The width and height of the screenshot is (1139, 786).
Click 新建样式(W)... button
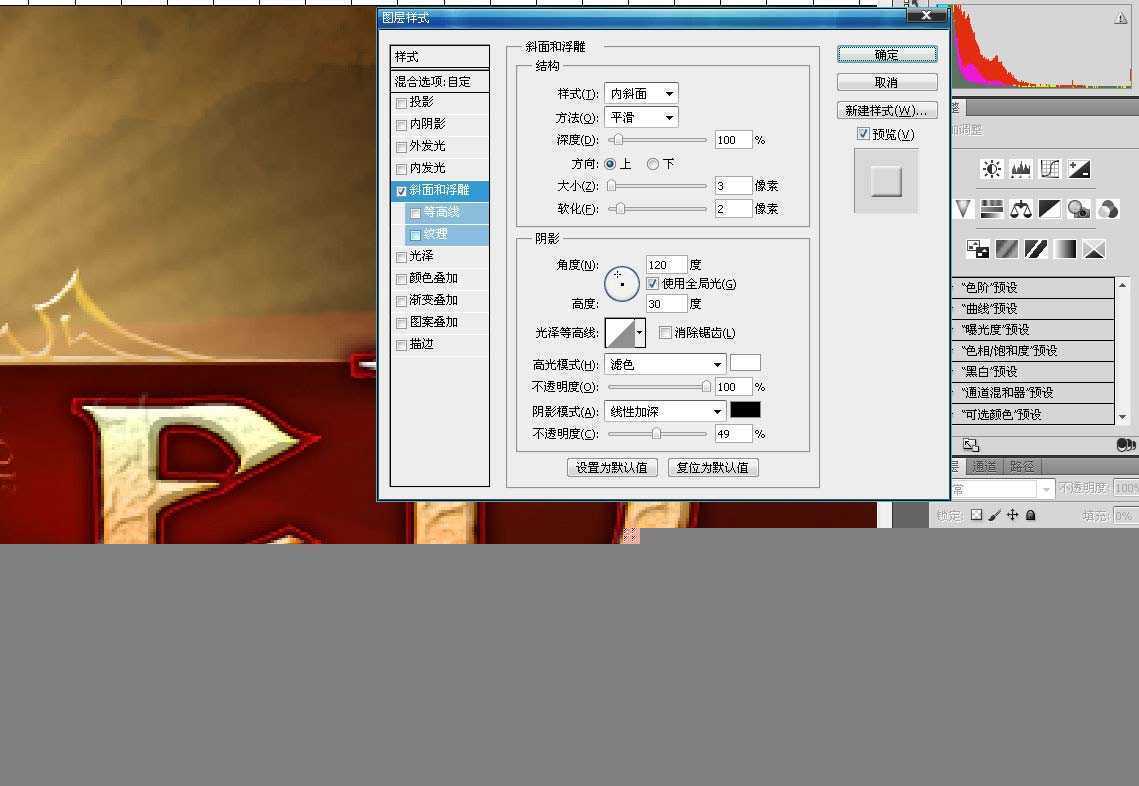click(887, 110)
